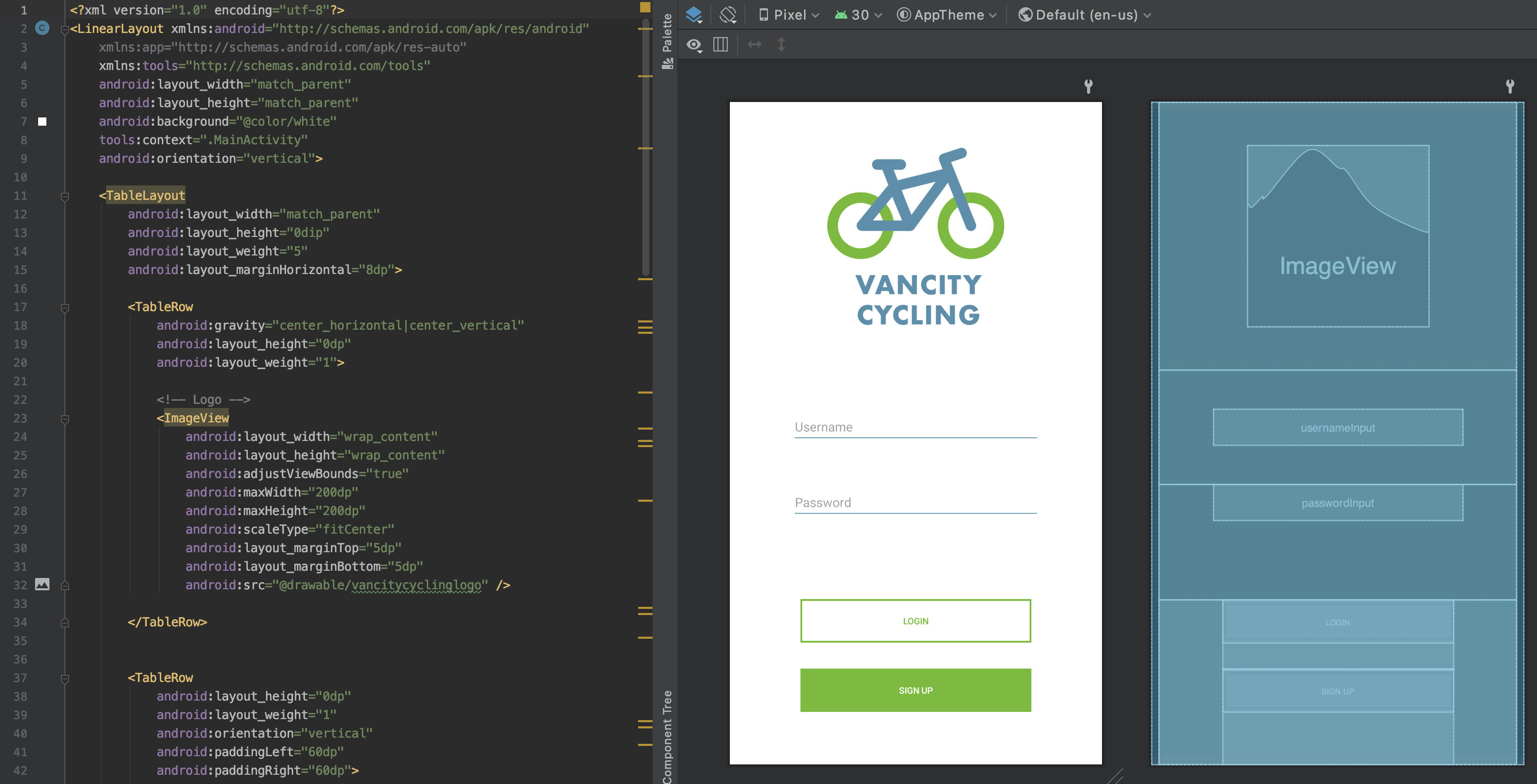The width and height of the screenshot is (1537, 784).
Task: Click the Password field in the preview
Action: pyautogui.click(x=915, y=503)
